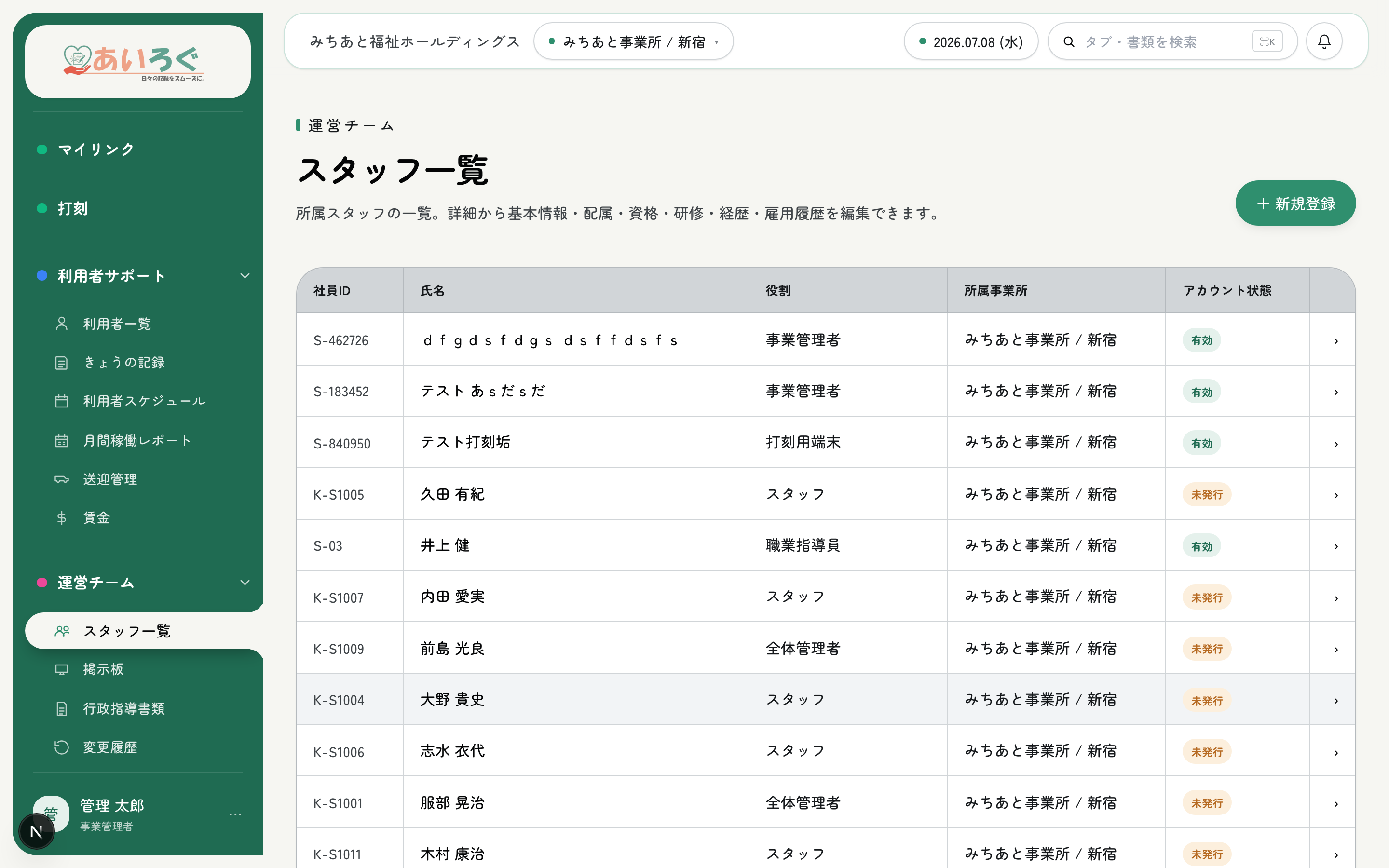The width and height of the screenshot is (1389, 868).
Task: Click 有効 badge in S-462726 row
Action: (1201, 340)
